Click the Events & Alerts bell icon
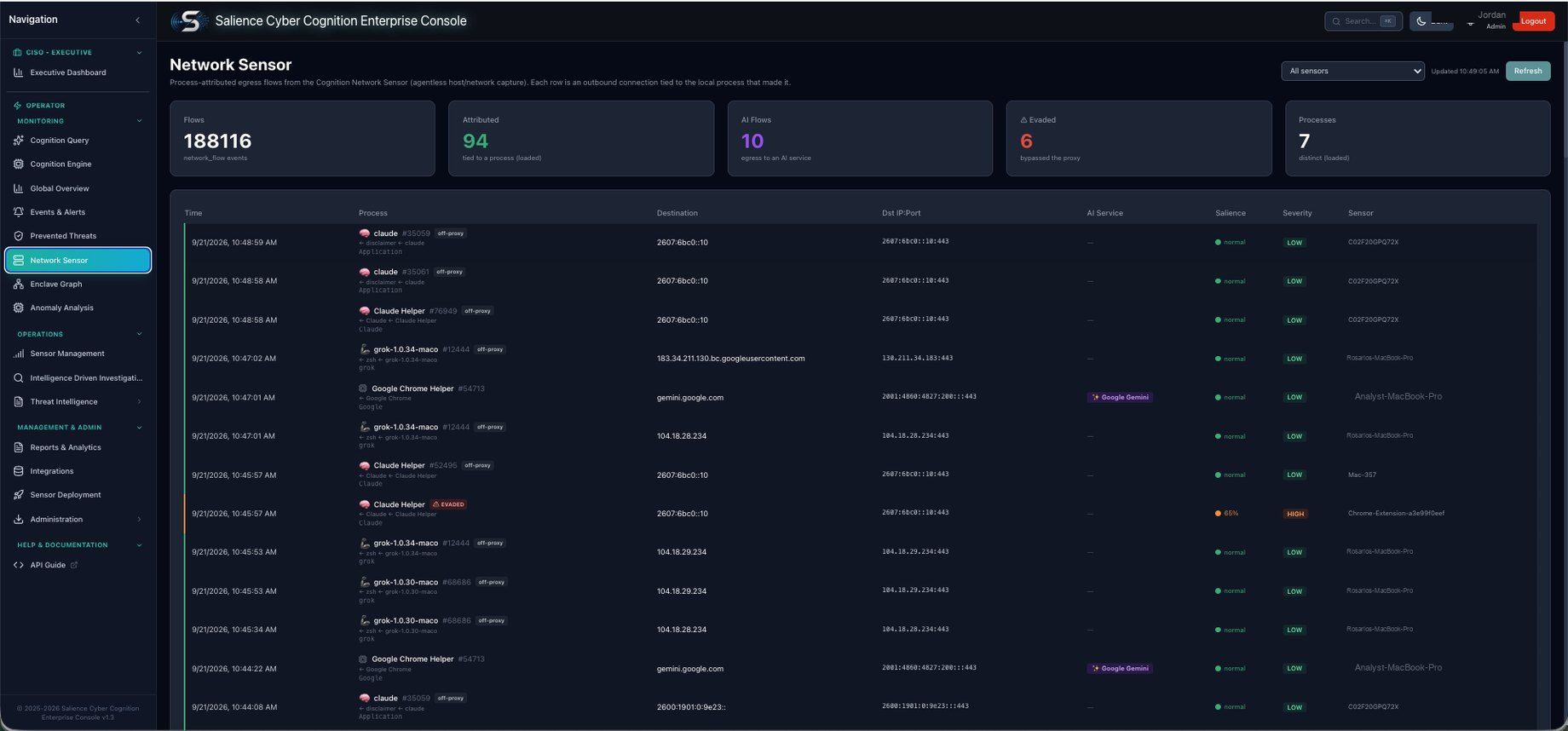The height and width of the screenshot is (731, 1568). click(x=18, y=212)
